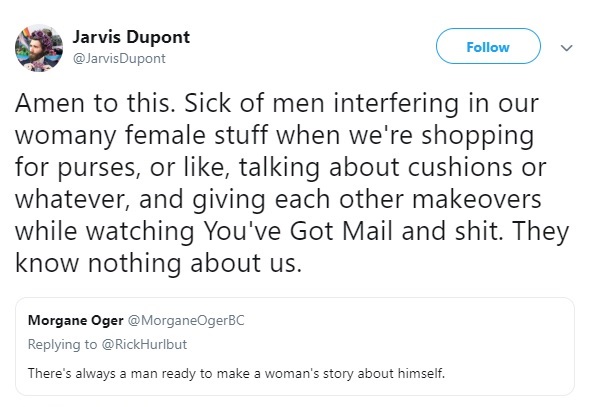Click the phrase 'giving each other makeovers'
Screen dimensions: 608x407
click(367, 200)
